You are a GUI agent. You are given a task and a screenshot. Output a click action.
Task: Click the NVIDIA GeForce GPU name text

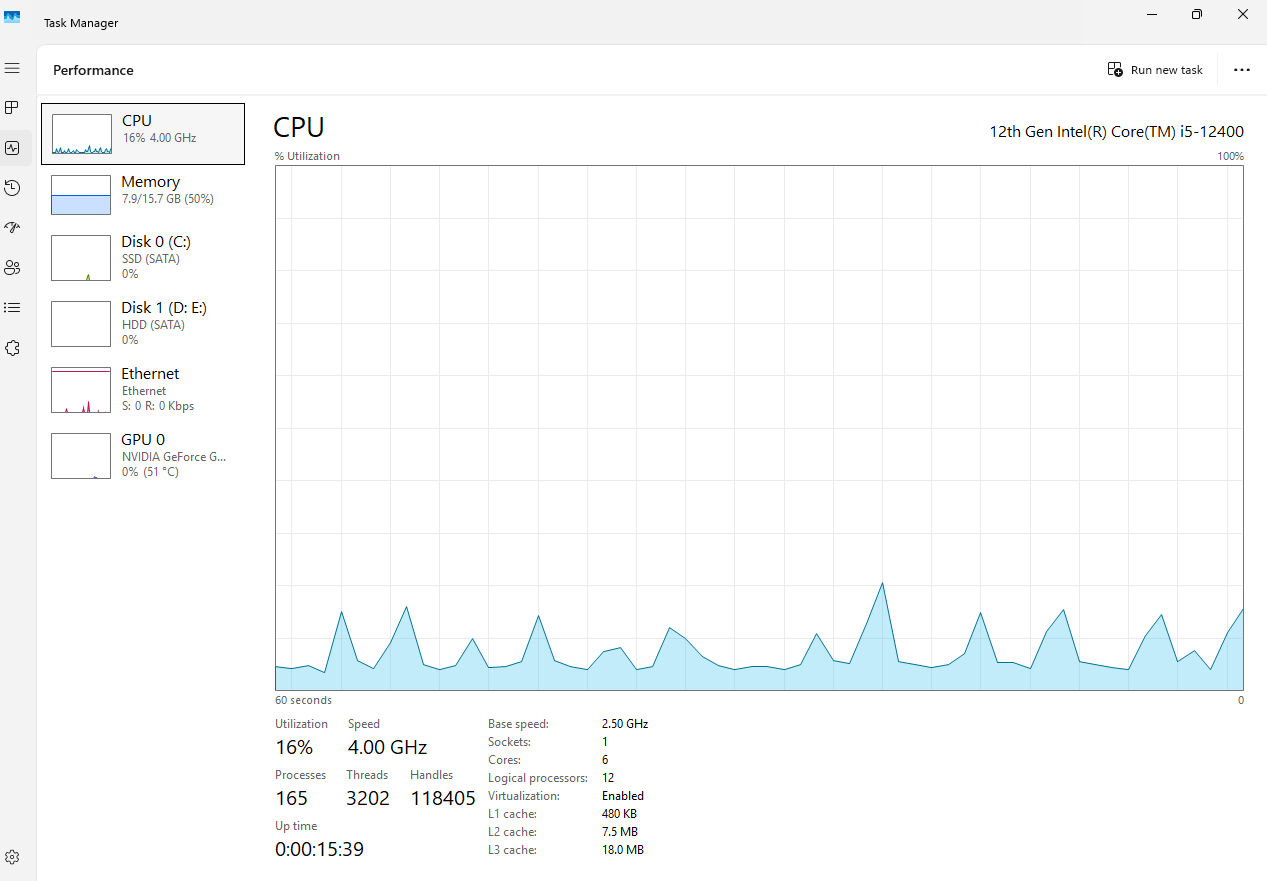coord(174,457)
